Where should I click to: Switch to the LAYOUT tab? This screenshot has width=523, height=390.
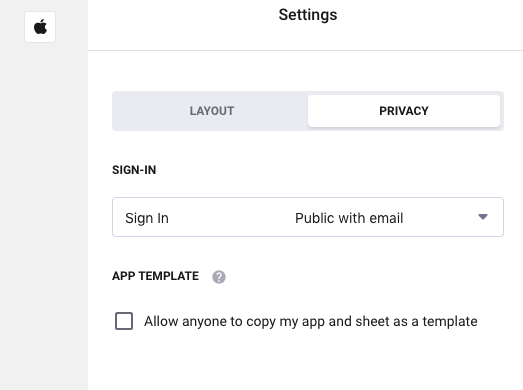tap(212, 111)
